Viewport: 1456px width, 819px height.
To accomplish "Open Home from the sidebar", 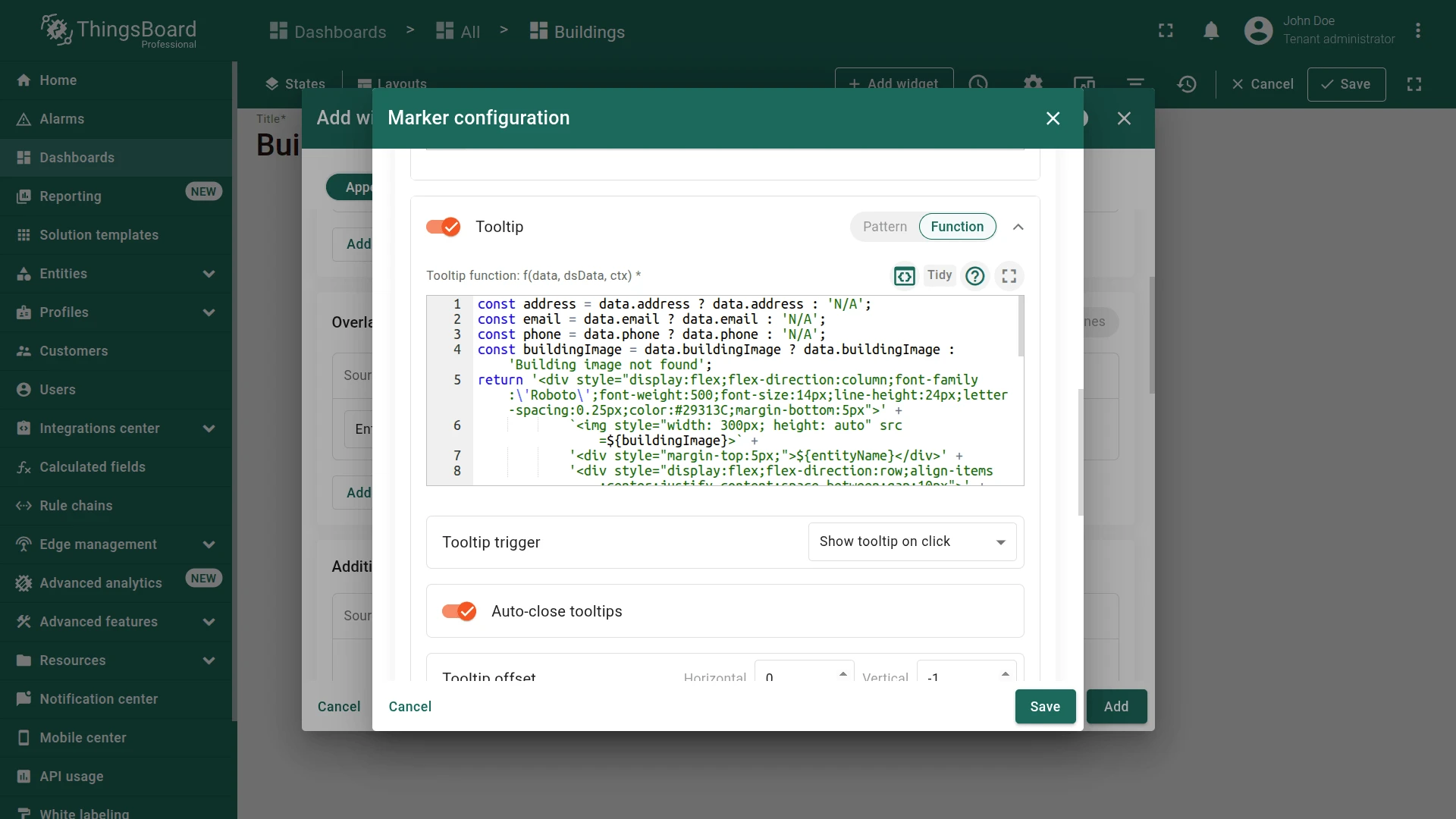I will tap(116, 80).
